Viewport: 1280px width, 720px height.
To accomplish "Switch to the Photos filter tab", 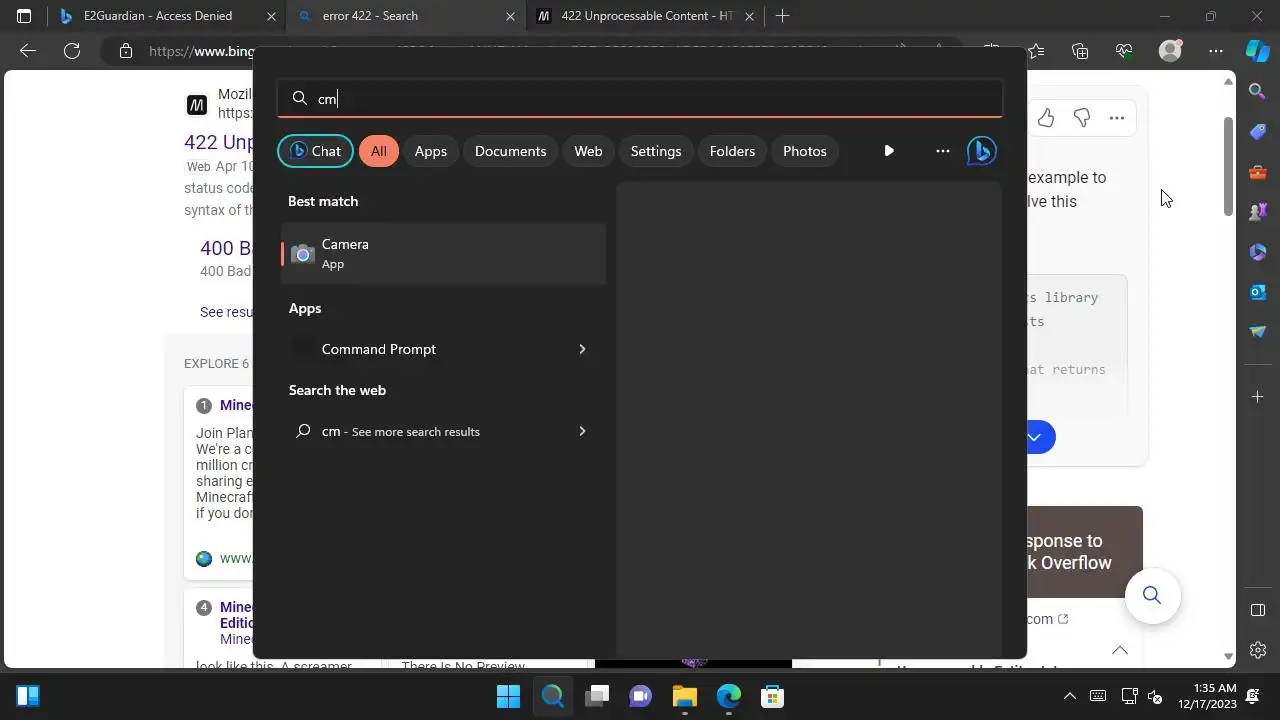I will click(x=805, y=151).
